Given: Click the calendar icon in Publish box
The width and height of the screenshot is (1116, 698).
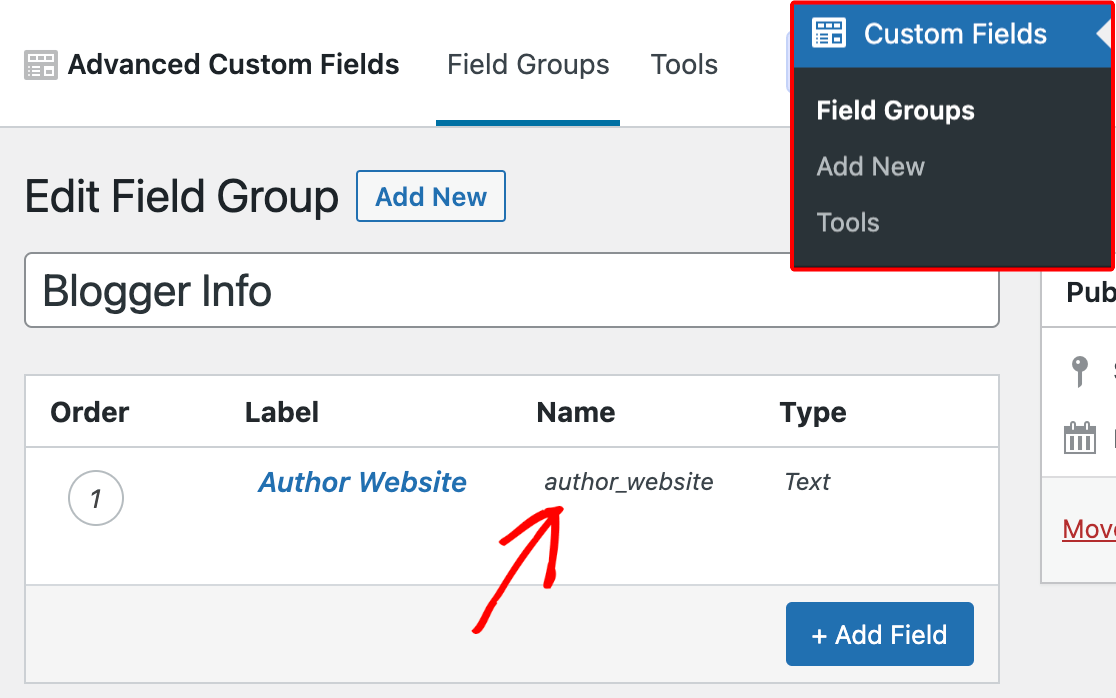Looking at the screenshot, I should (1080, 438).
